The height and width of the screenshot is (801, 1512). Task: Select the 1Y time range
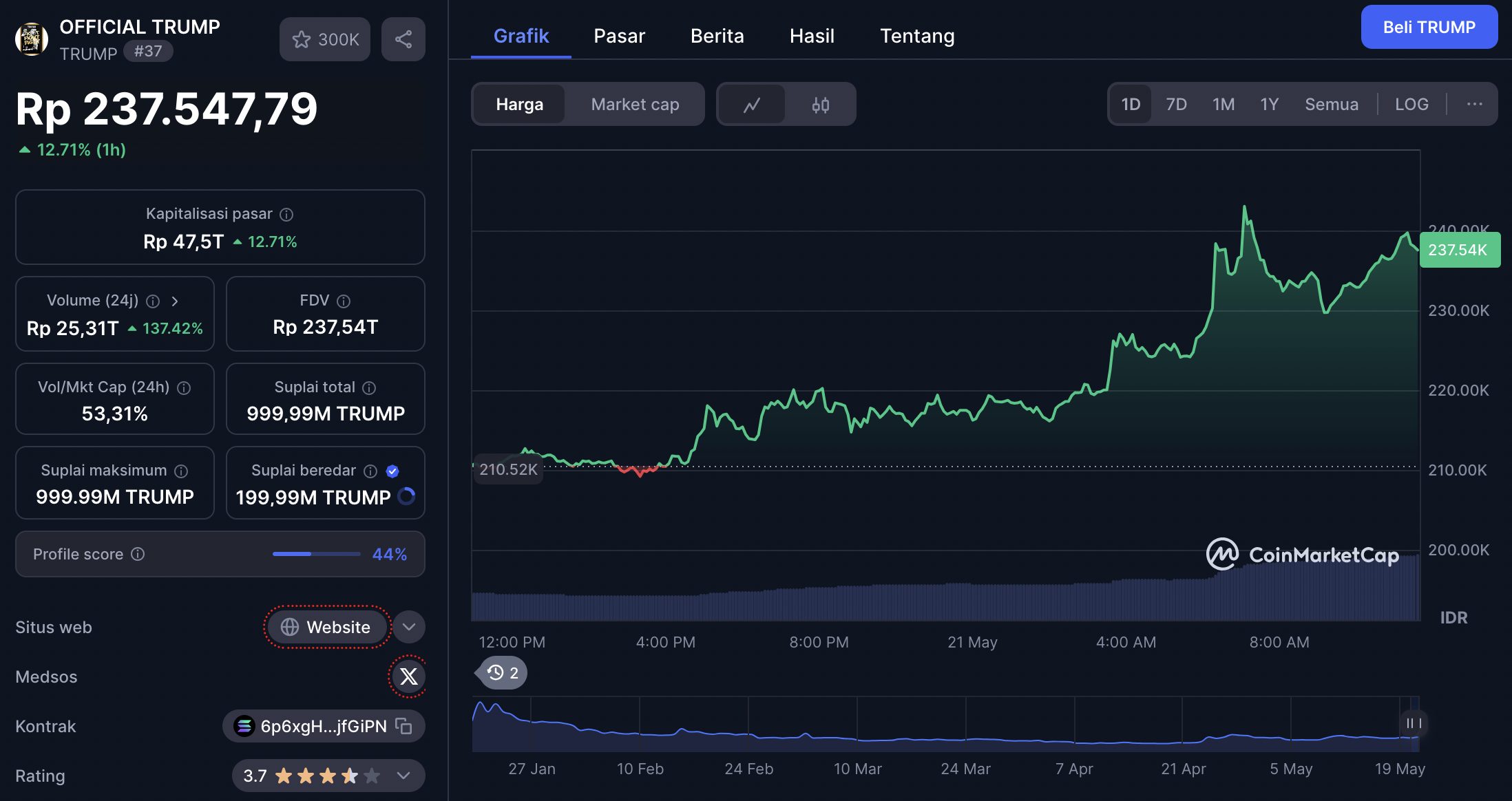[x=1269, y=105]
